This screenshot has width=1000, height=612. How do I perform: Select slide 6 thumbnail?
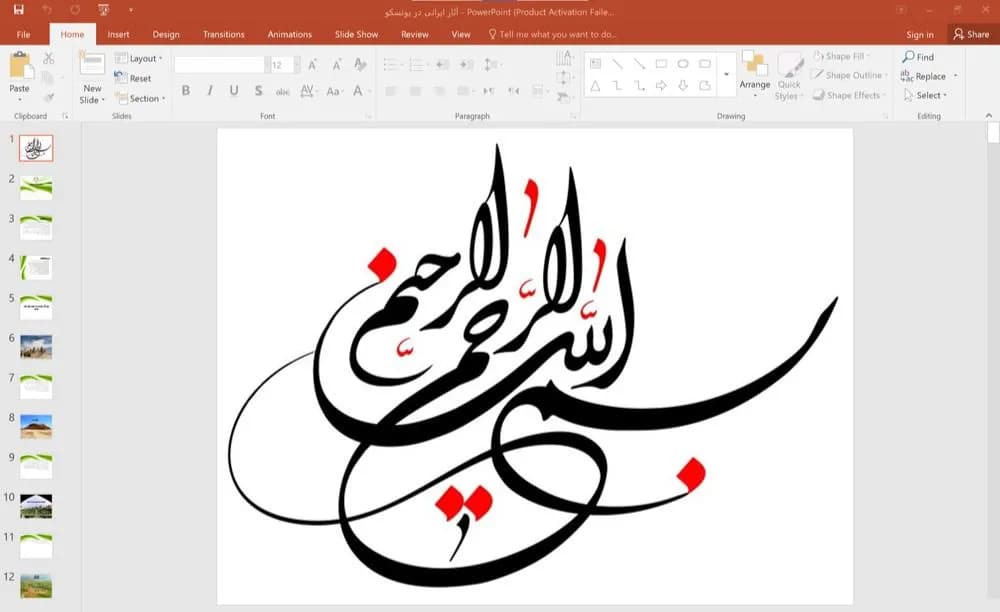click(36, 347)
